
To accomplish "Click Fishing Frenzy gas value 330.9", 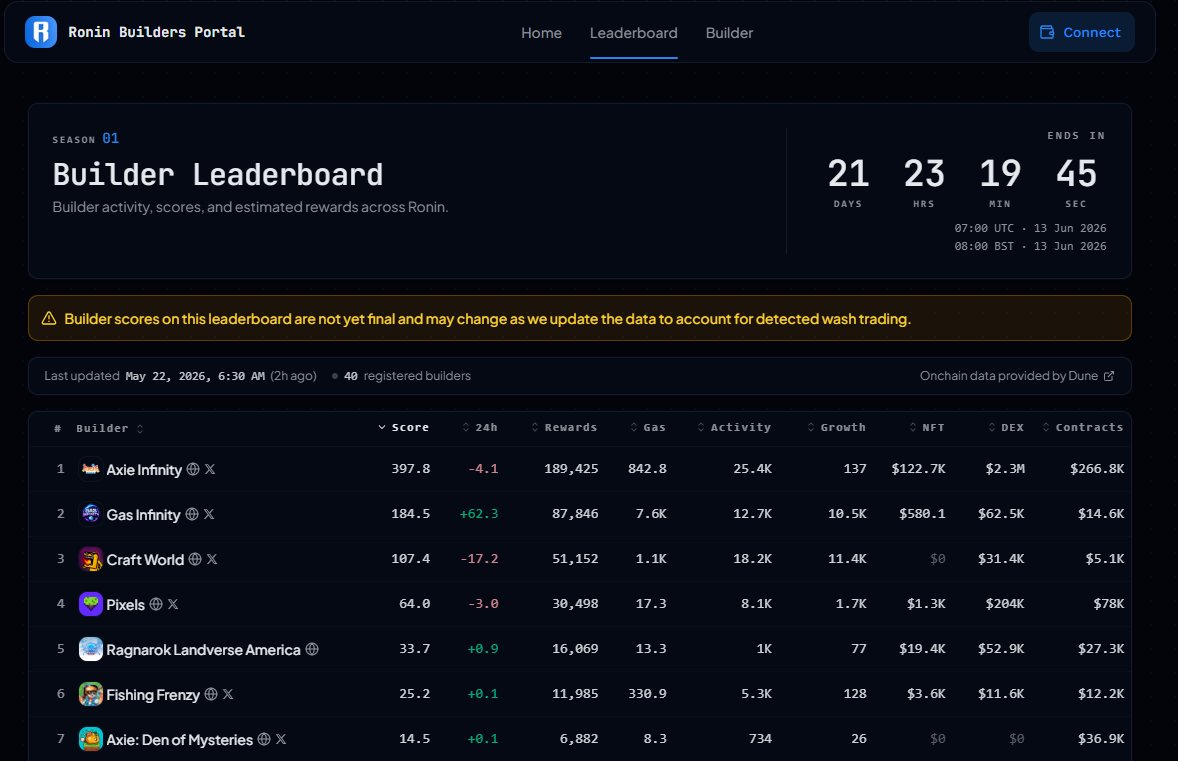I will click(x=648, y=694).
